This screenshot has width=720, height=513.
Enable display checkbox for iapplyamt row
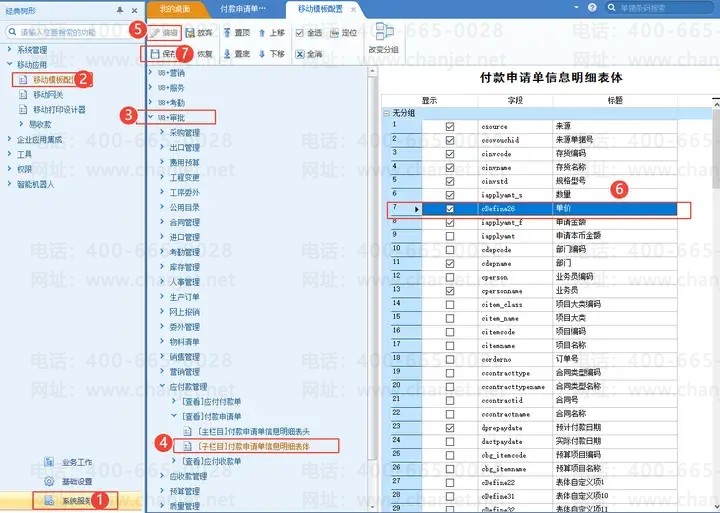(450, 234)
